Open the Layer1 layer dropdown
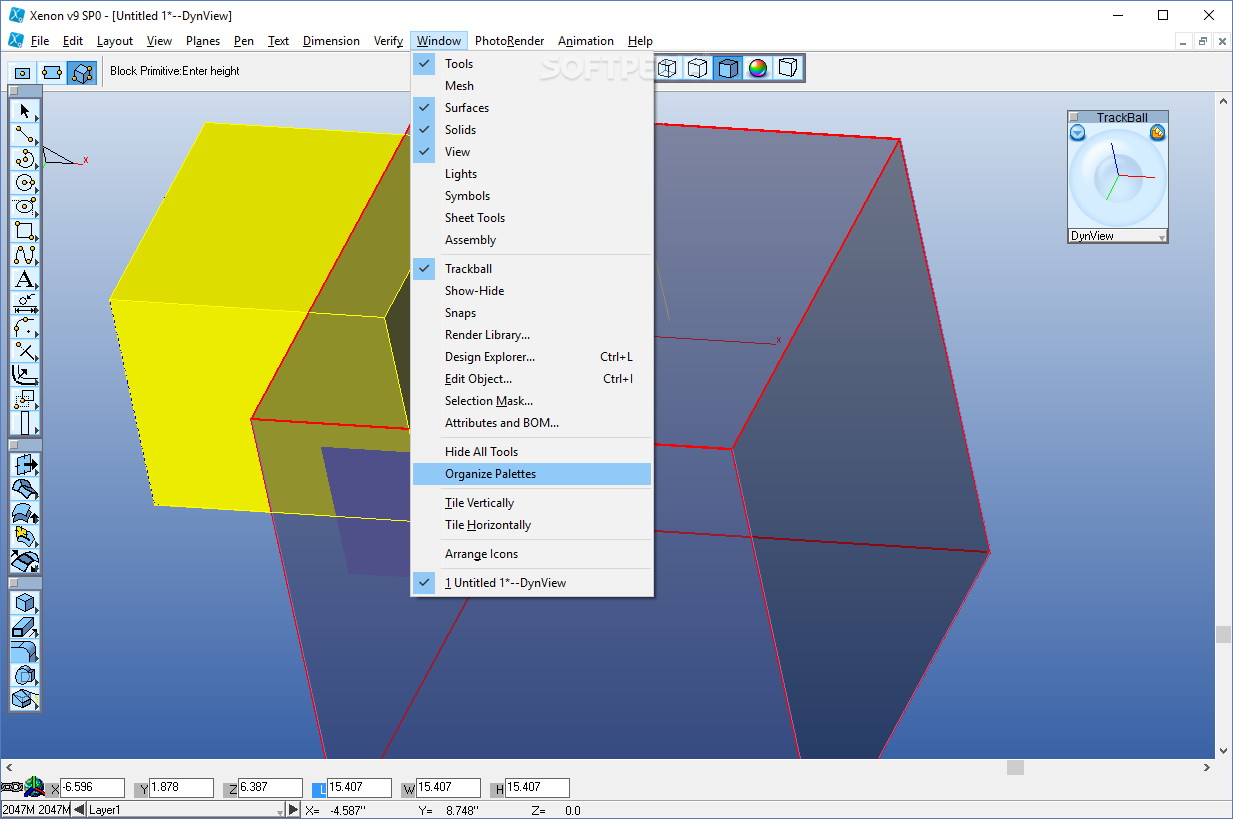 [x=185, y=809]
